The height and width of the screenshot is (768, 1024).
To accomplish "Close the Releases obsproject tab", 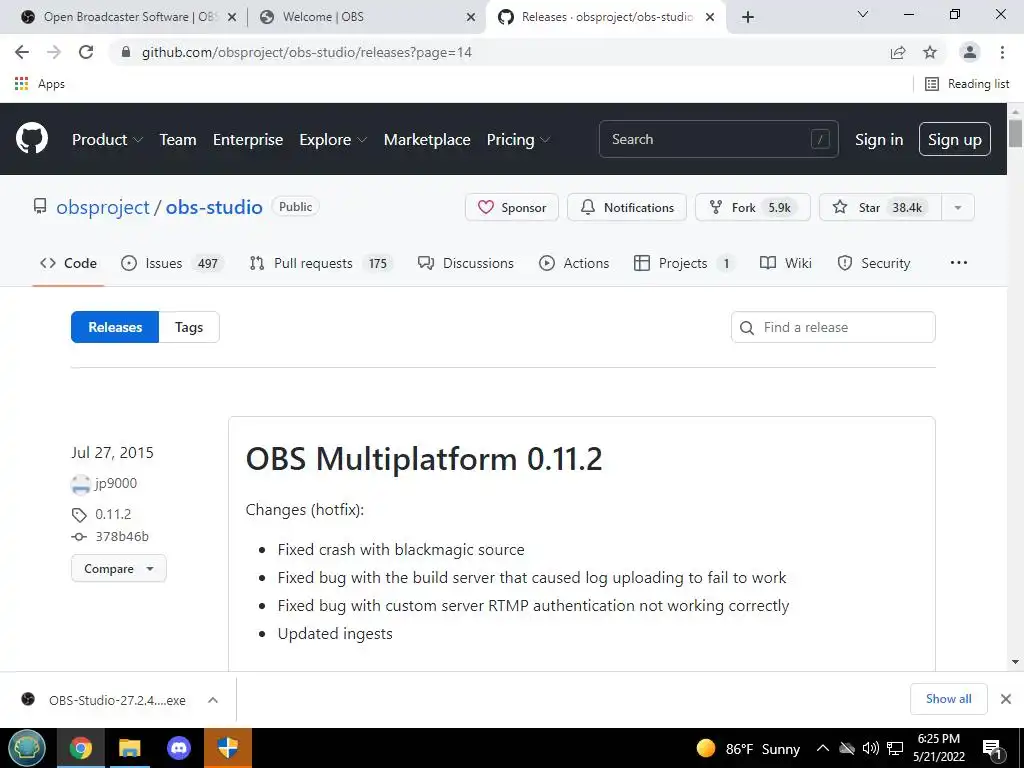I will (x=710, y=17).
